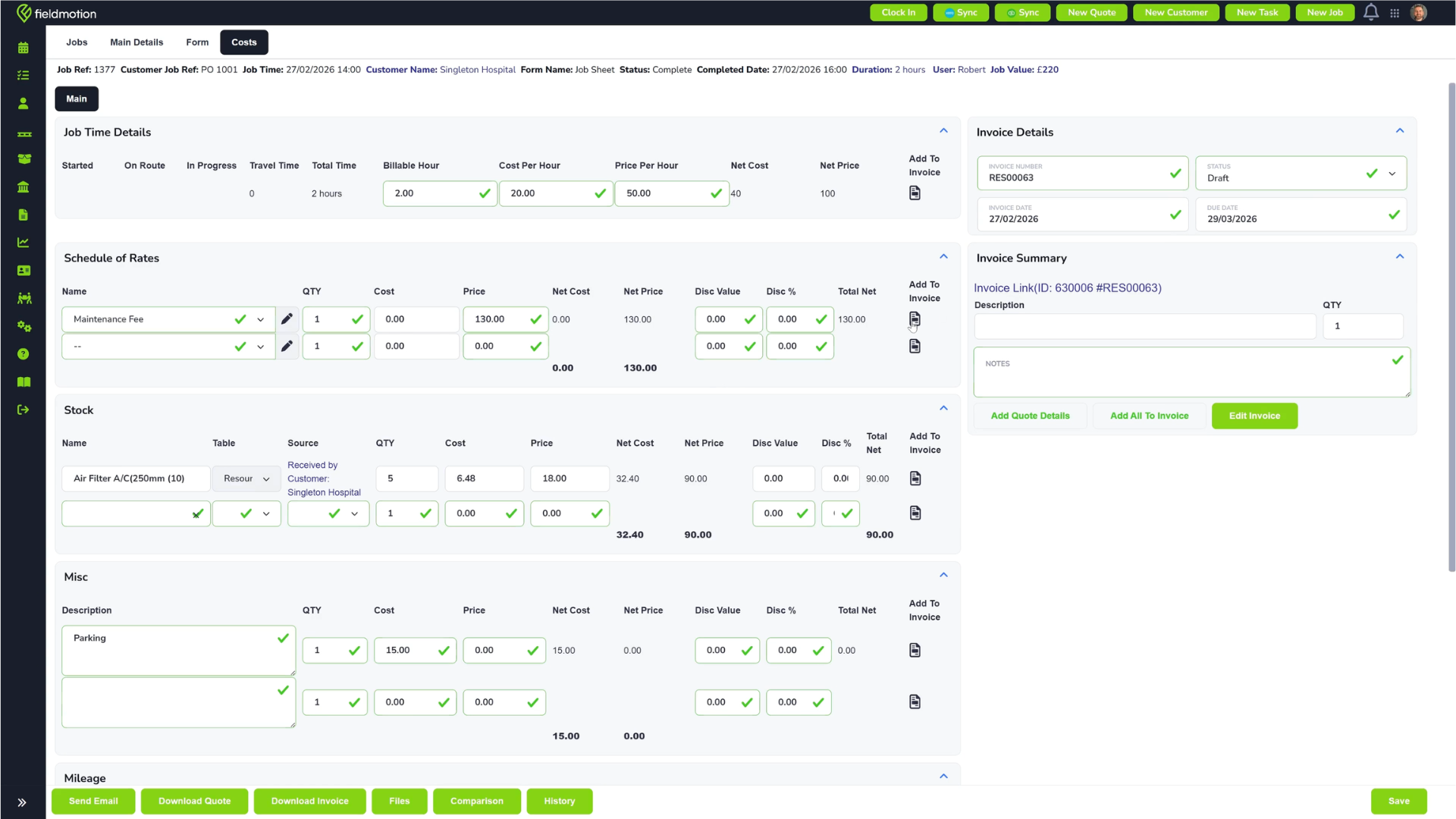Screen dimensions: 1456x819
Task: Open the apps grid icon
Action: (x=1395, y=13)
